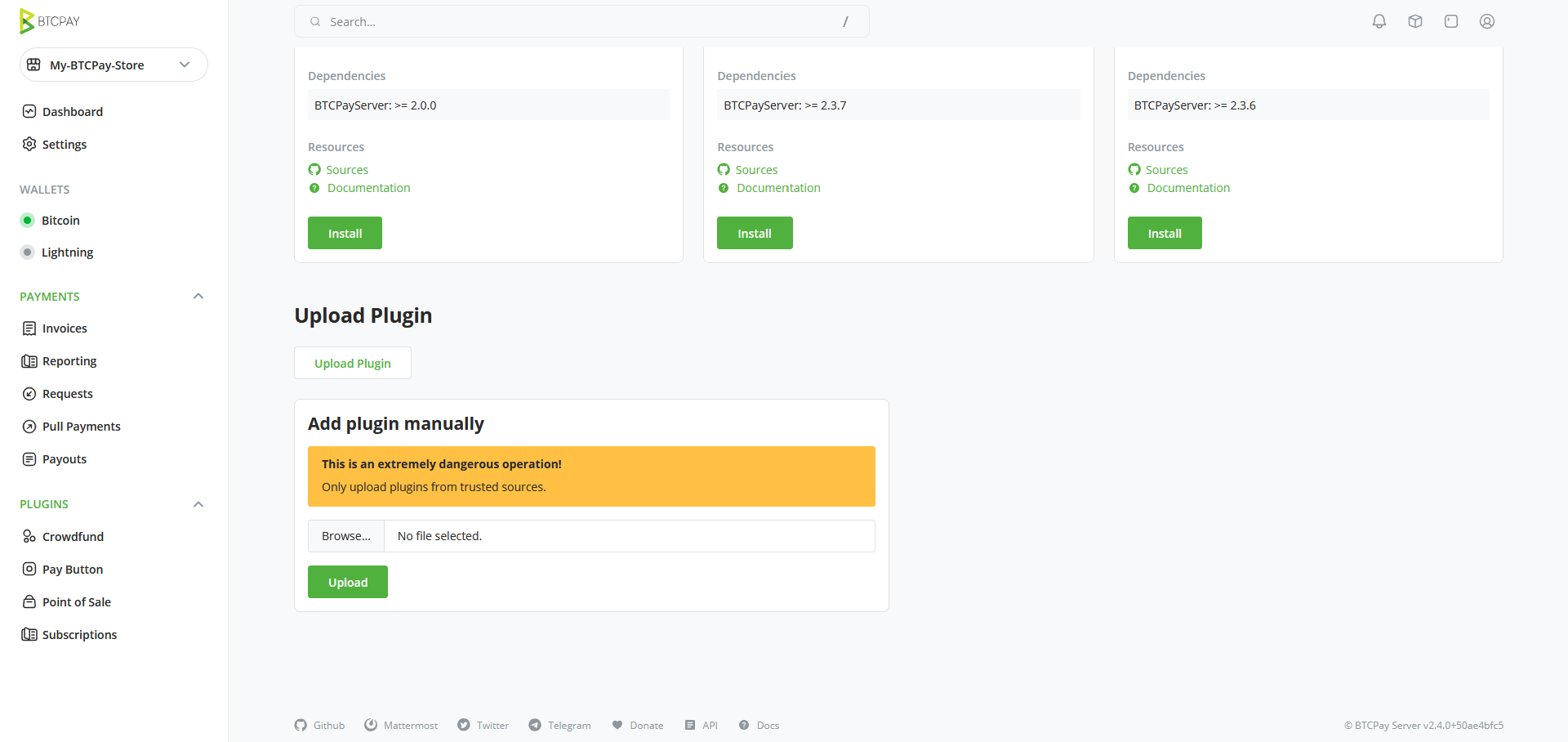Screen dimensions: 1568x742
Task: Open Documentation link in the 2.3.7 card
Action: coord(778,188)
